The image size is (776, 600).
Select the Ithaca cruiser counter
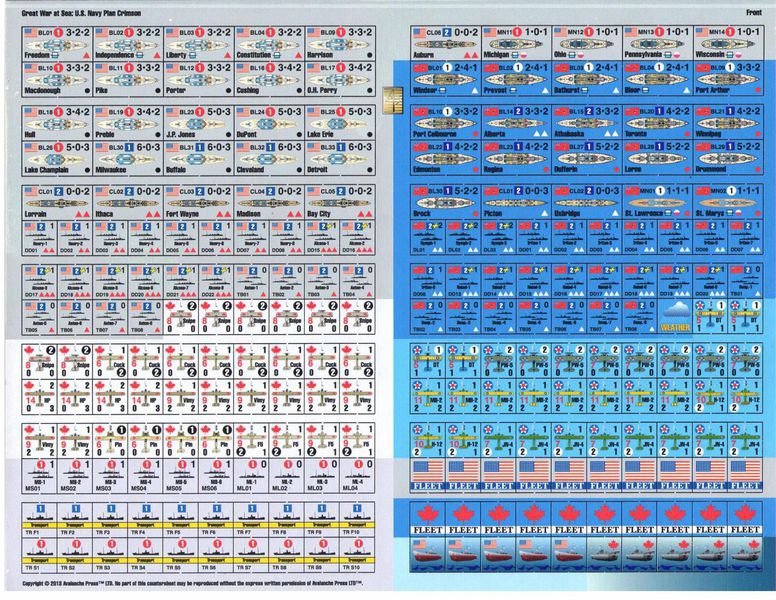point(128,202)
